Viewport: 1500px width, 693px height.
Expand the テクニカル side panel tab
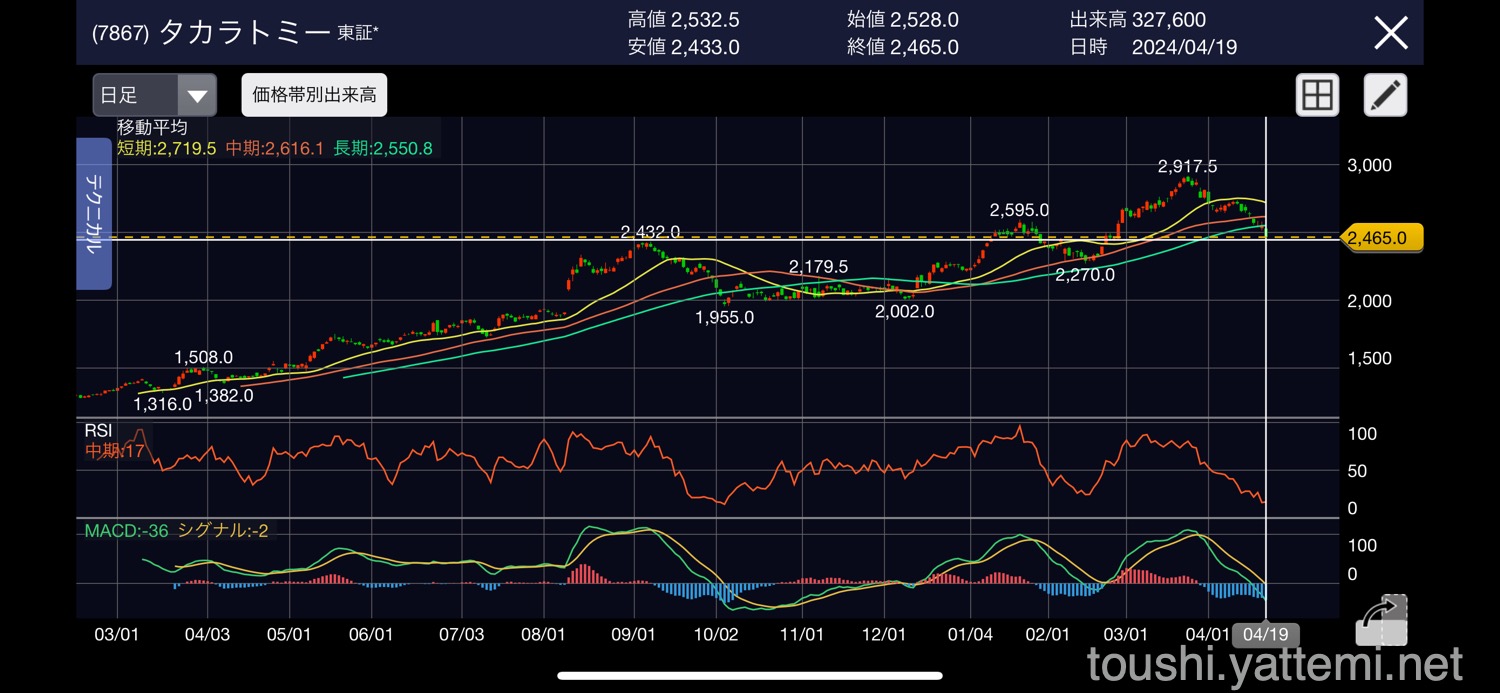(x=93, y=214)
